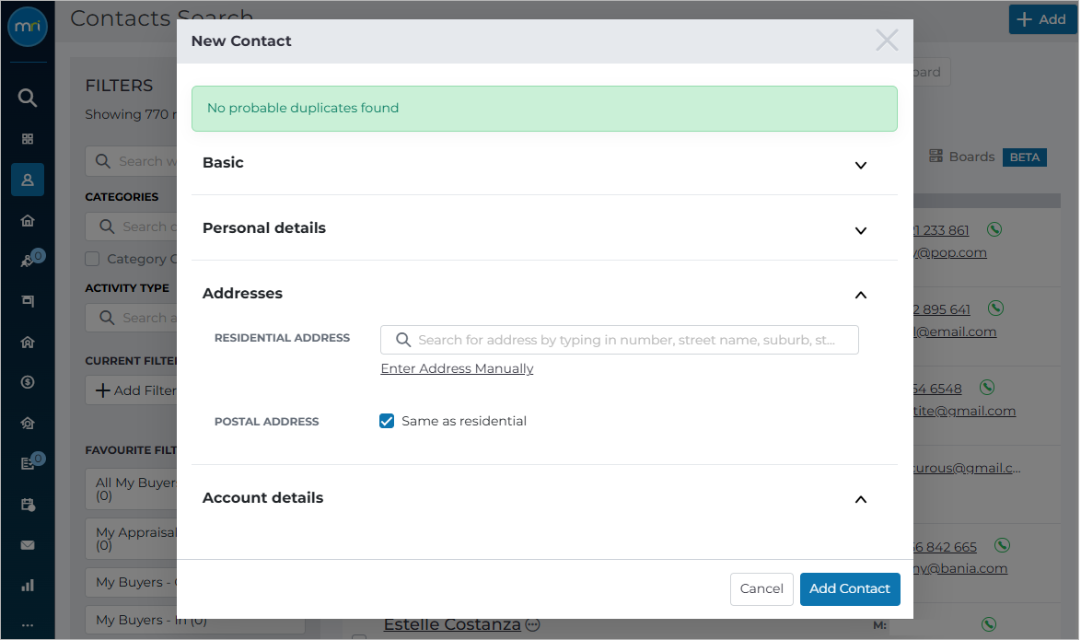Open the bar chart reports icon in the sidebar
This screenshot has height=640, width=1080.
[28, 586]
